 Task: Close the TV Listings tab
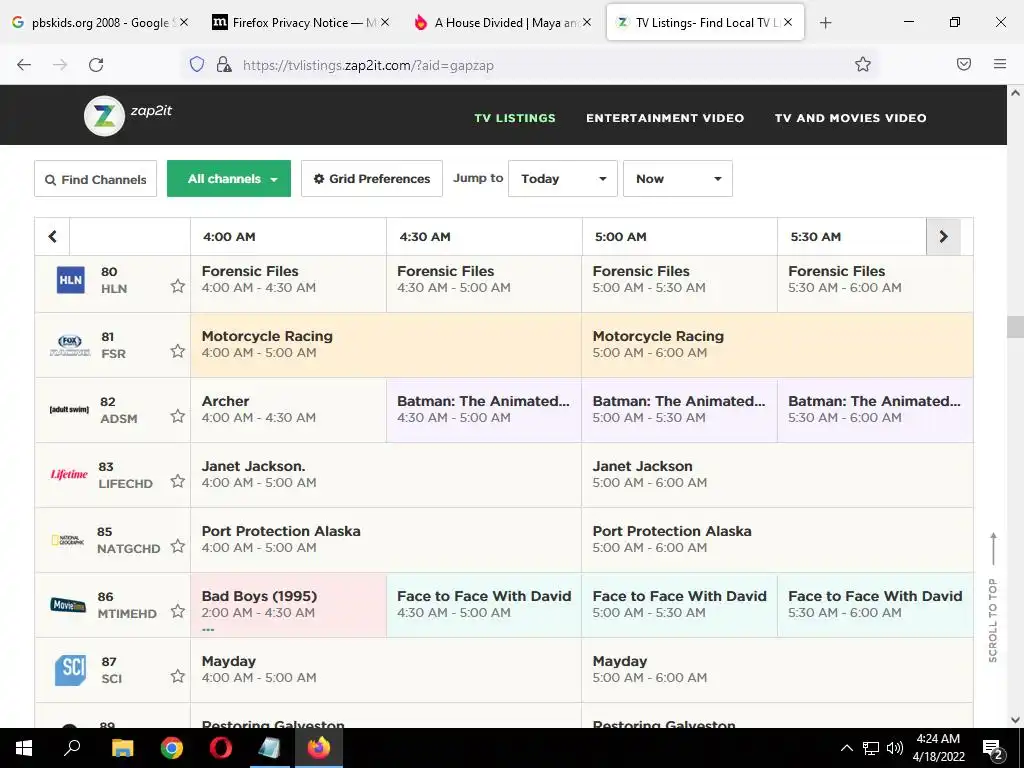[x=788, y=22]
